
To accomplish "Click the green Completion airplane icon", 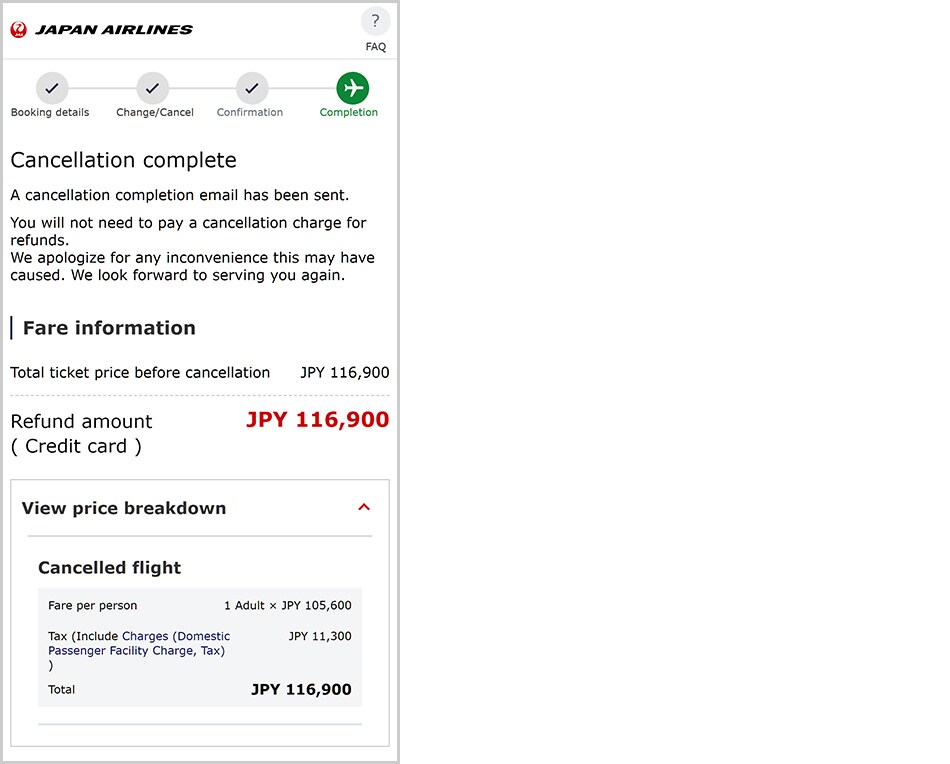I will [x=352, y=88].
